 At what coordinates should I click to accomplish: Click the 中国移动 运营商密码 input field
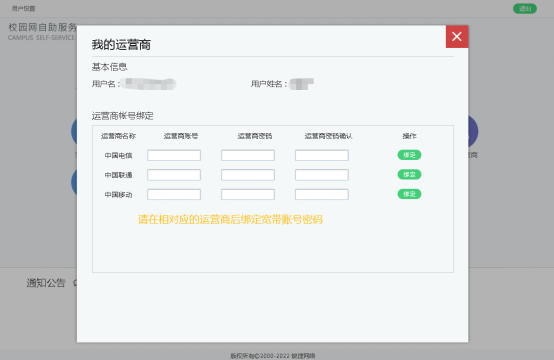248,194
